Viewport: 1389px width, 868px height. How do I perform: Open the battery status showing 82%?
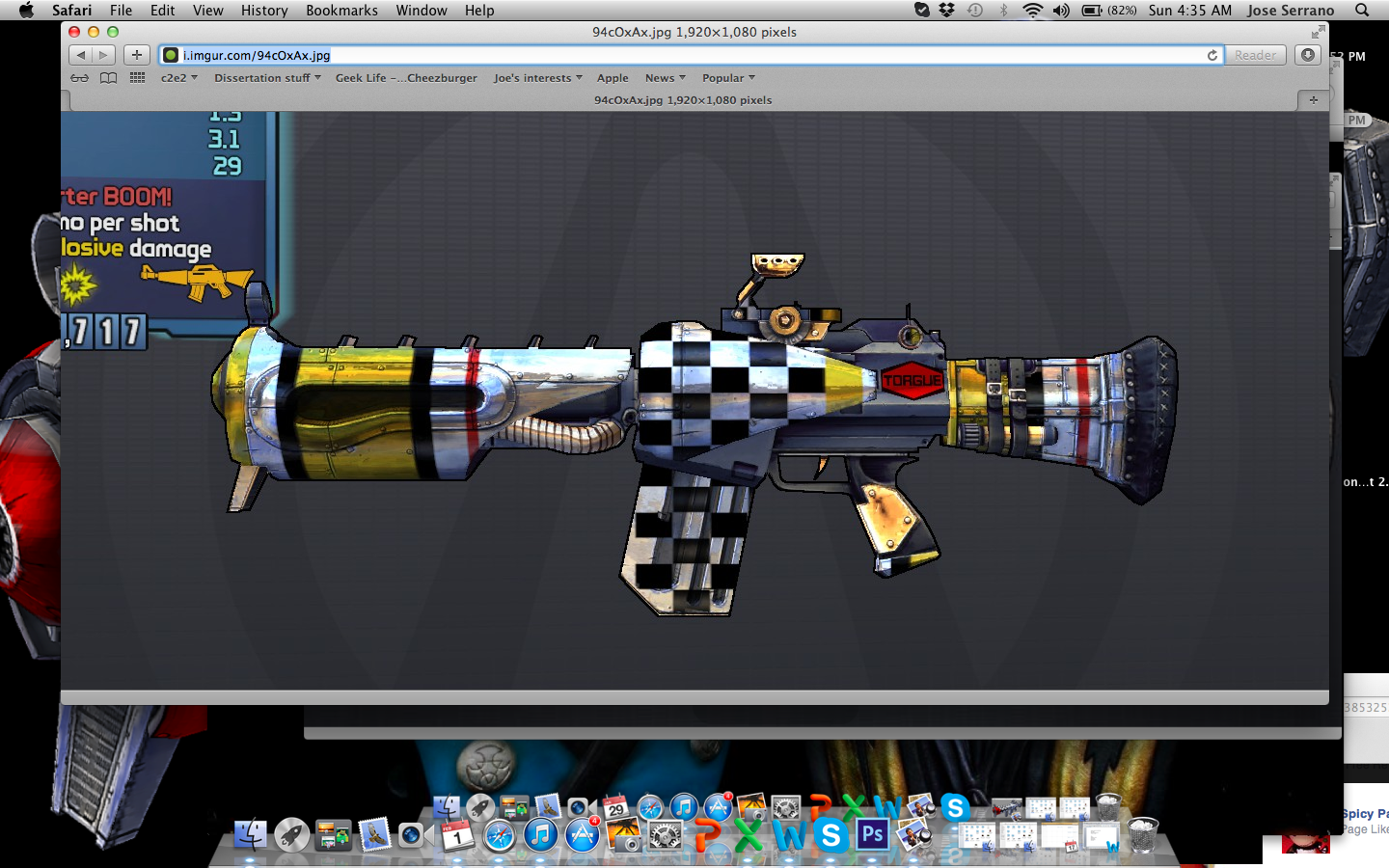[x=1109, y=10]
